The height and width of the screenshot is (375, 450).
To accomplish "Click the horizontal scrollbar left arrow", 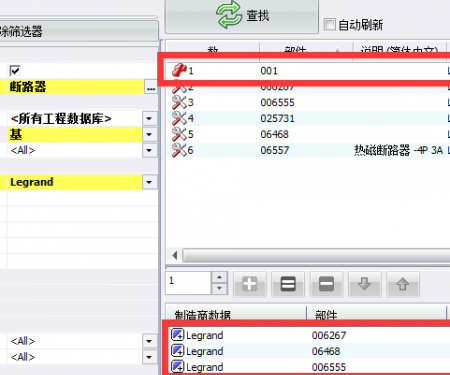I will (174, 256).
